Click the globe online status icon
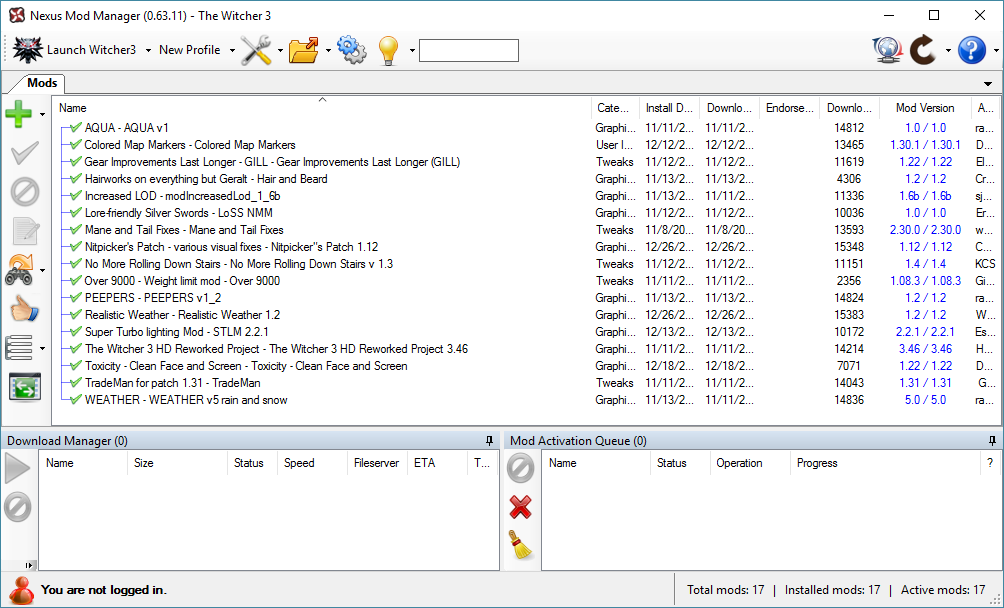The image size is (1004, 608). click(x=887, y=50)
